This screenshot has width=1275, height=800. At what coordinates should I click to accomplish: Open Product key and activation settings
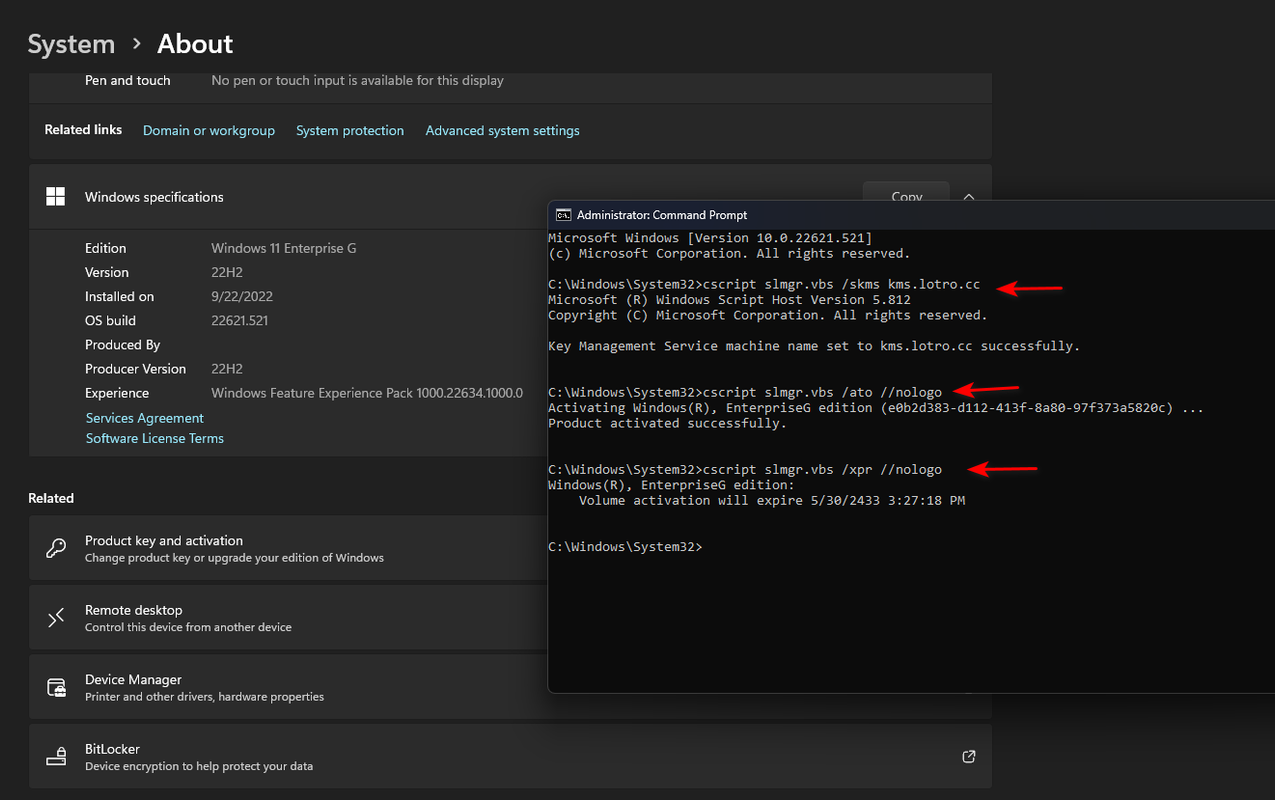click(289, 548)
